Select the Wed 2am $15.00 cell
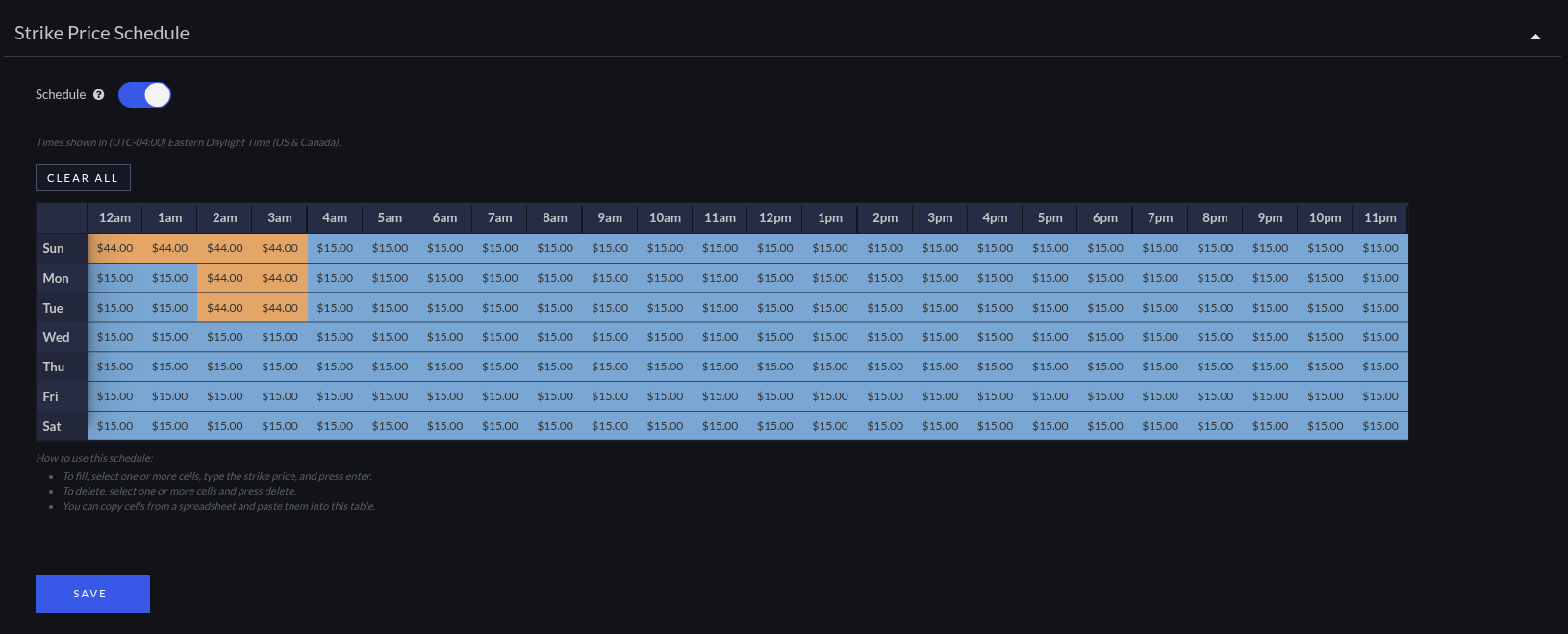 225,337
